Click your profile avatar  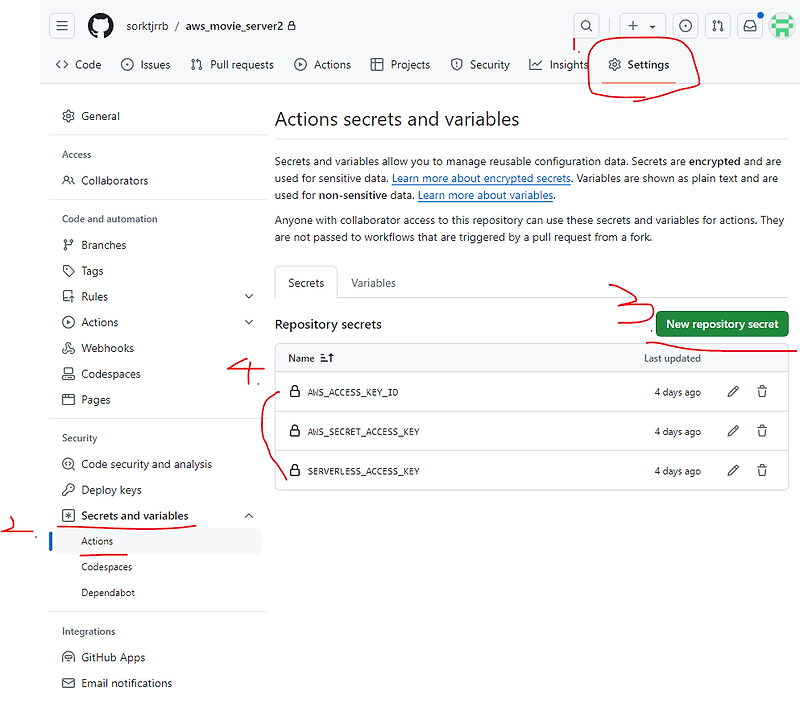782,25
